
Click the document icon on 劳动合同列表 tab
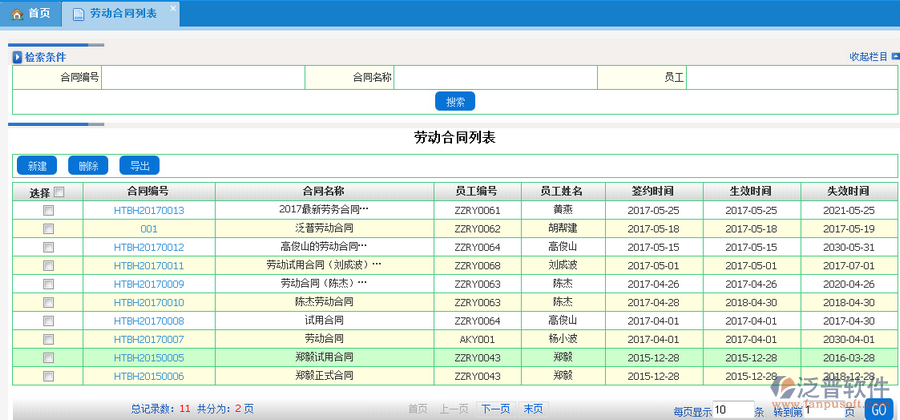79,13
